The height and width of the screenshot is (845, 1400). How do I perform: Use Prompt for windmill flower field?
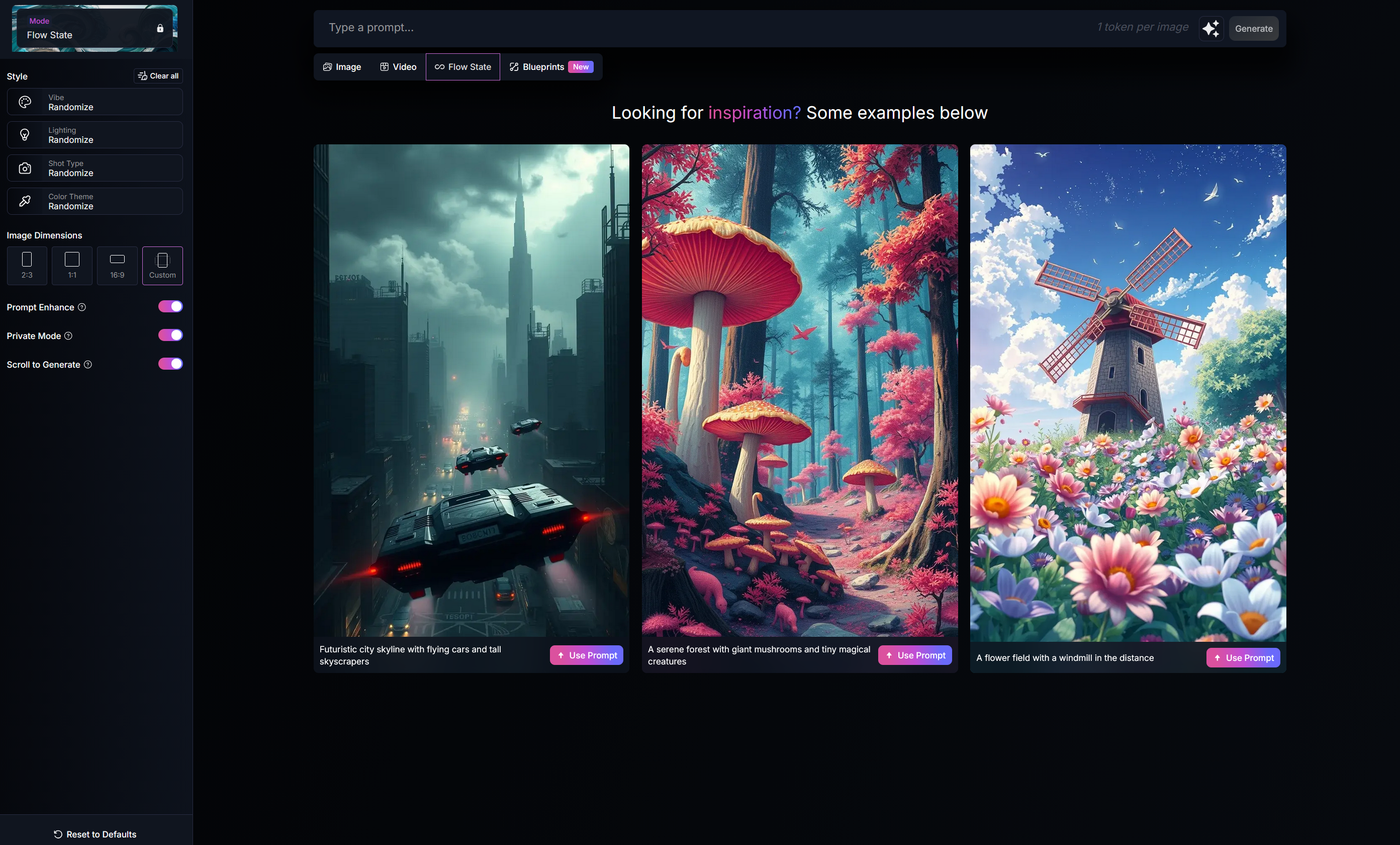point(1243,657)
